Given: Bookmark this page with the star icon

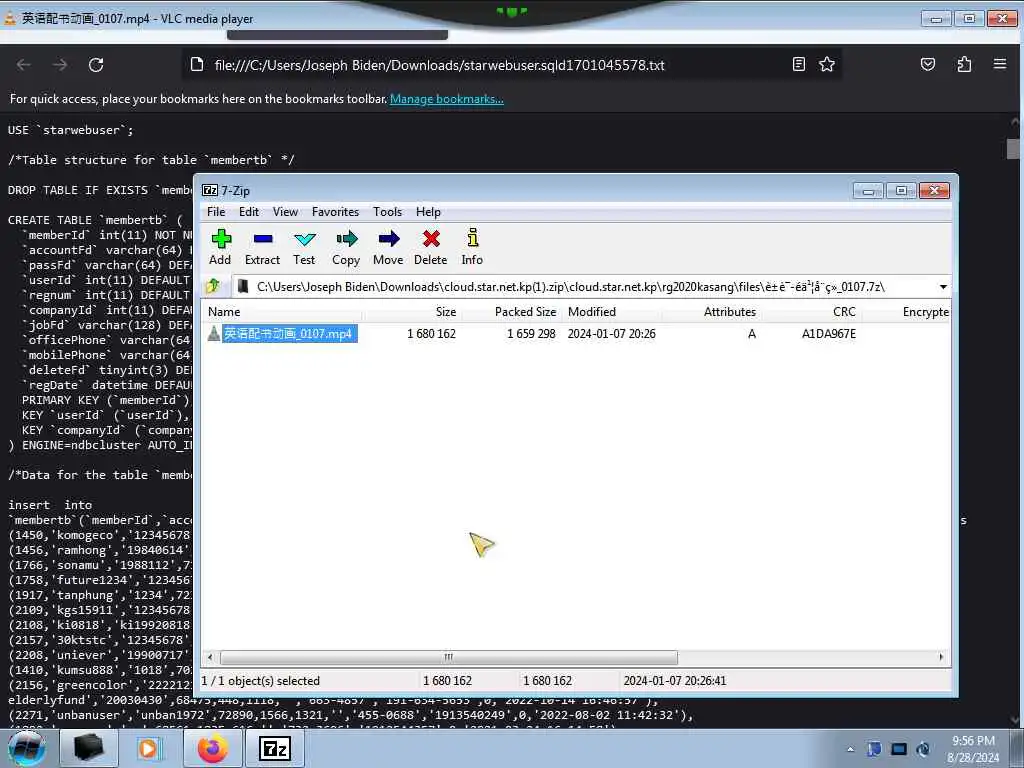Looking at the screenshot, I should coord(827,64).
